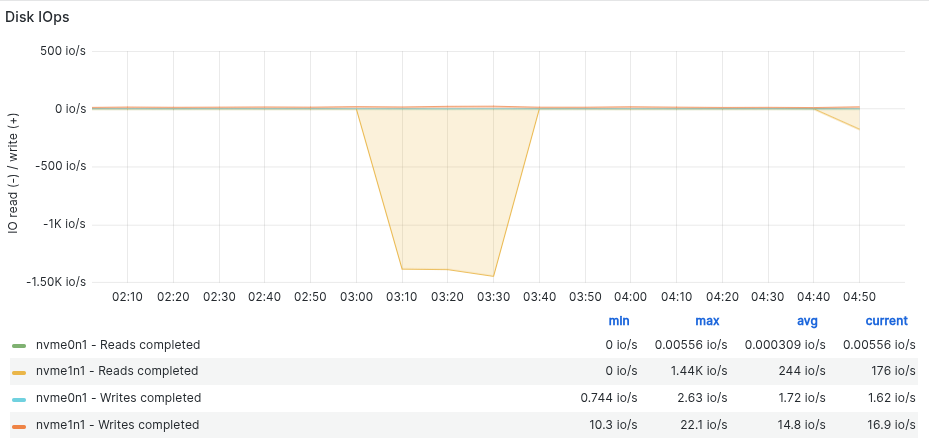Click the 03:00 time axis label
This screenshot has height=438, width=929.
356,297
